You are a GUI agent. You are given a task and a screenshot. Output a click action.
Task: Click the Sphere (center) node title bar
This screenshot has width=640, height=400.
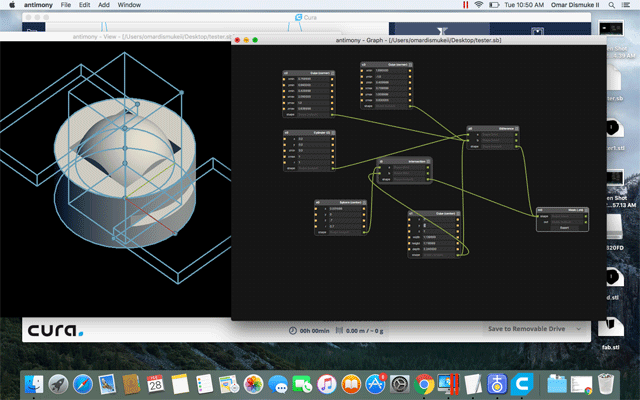click(340, 202)
